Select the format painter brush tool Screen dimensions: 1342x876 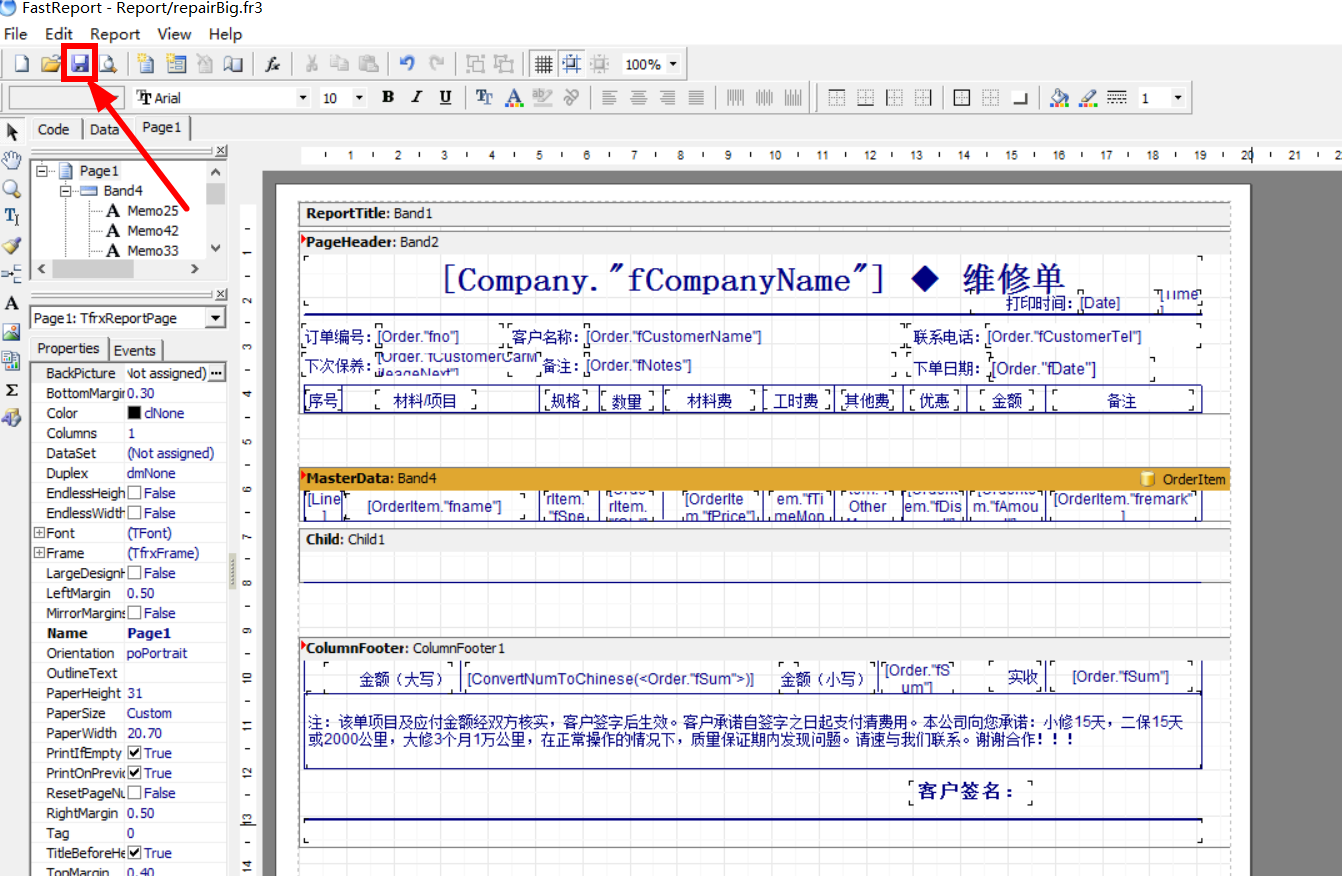click(x=12, y=245)
